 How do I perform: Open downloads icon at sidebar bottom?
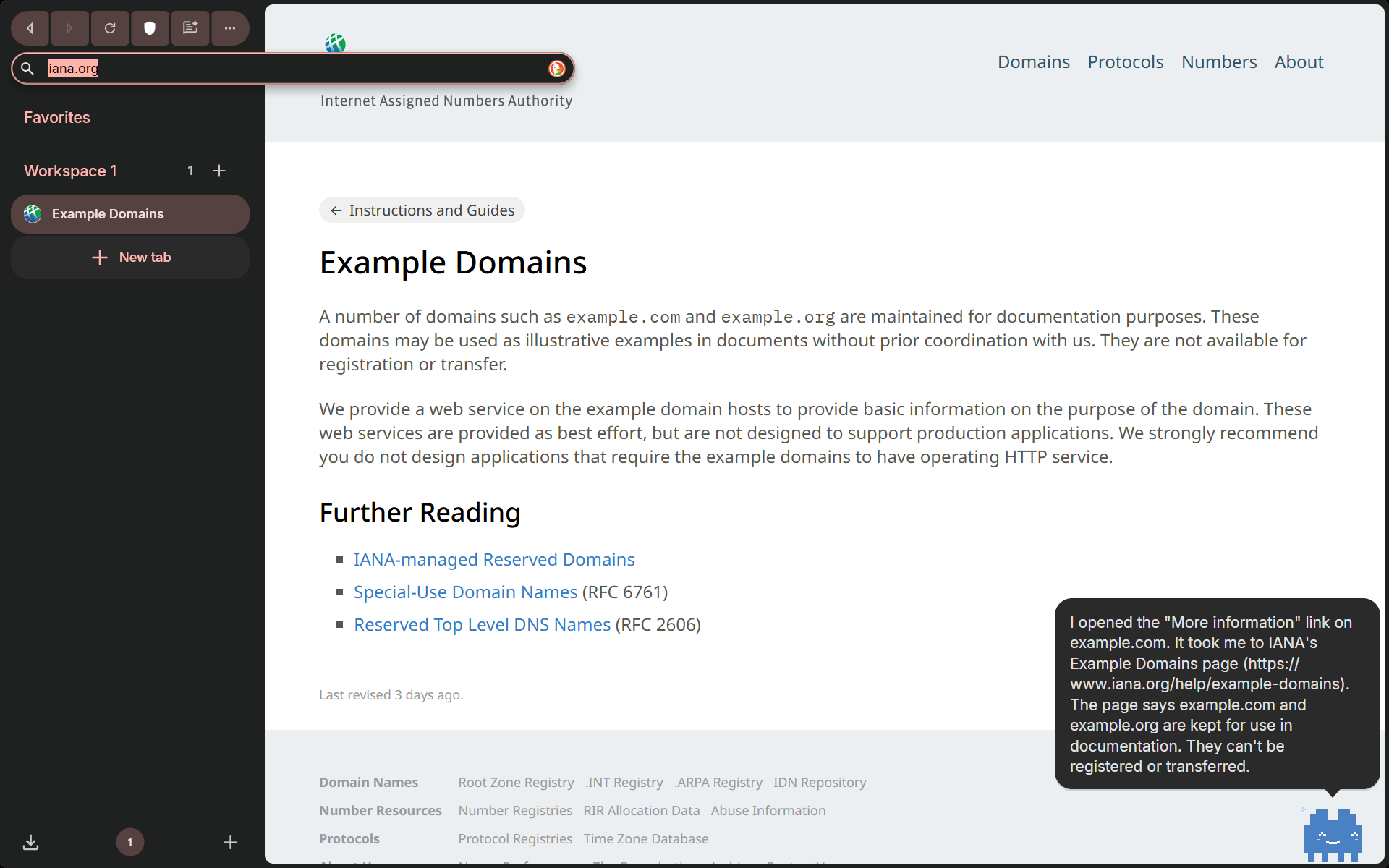point(30,842)
